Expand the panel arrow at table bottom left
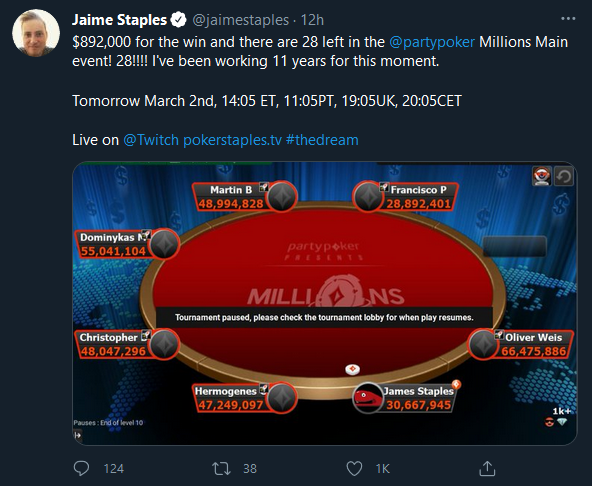The image size is (592, 486). 78,435
